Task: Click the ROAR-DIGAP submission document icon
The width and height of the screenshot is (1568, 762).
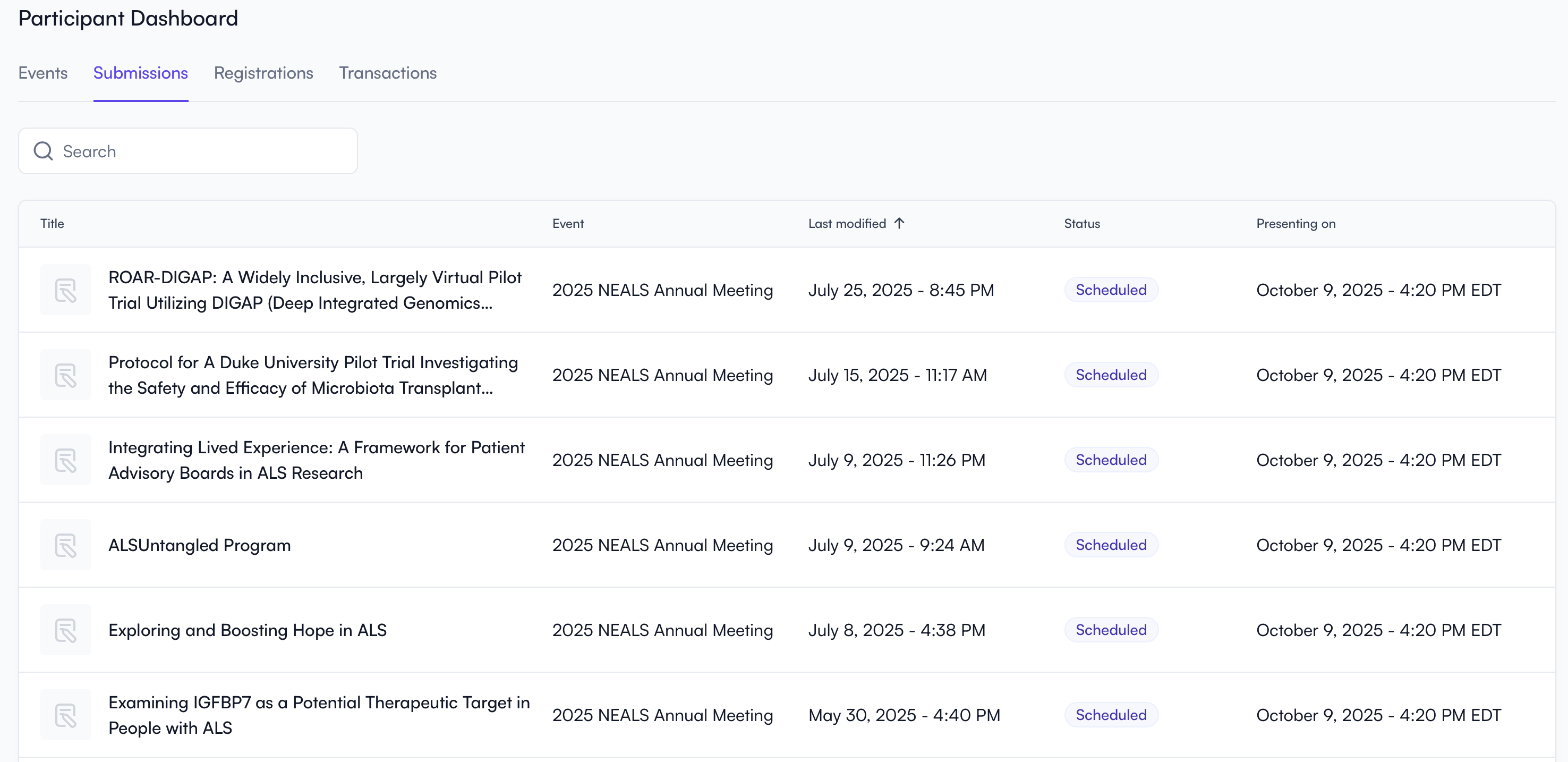Action: (x=66, y=290)
